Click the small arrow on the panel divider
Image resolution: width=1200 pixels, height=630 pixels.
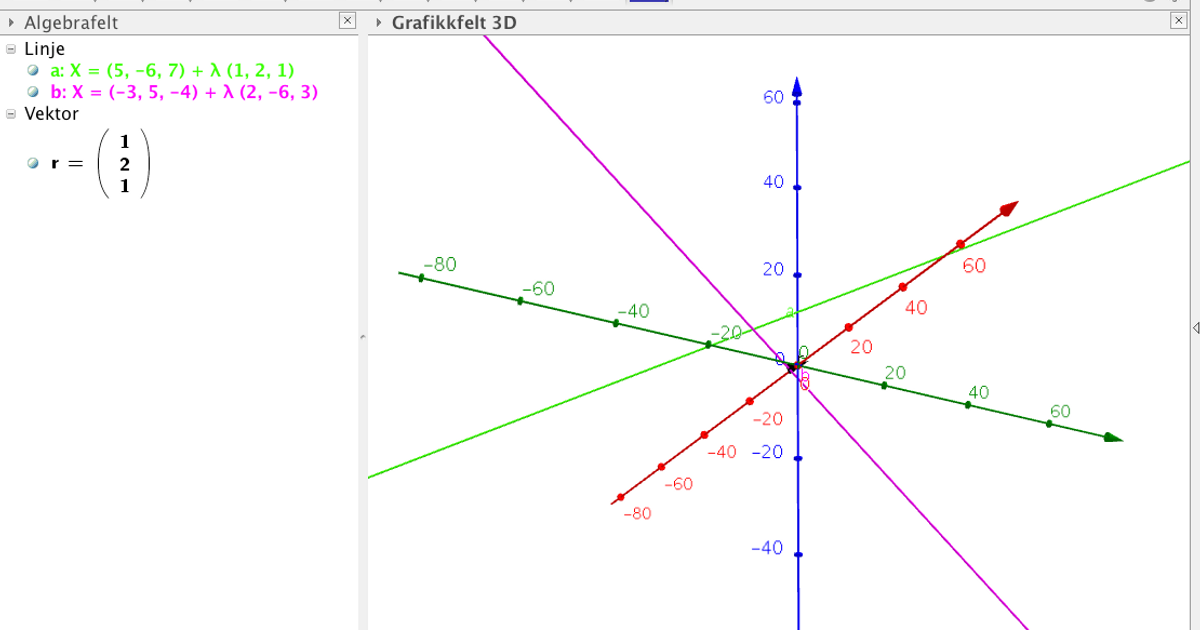pos(363,335)
